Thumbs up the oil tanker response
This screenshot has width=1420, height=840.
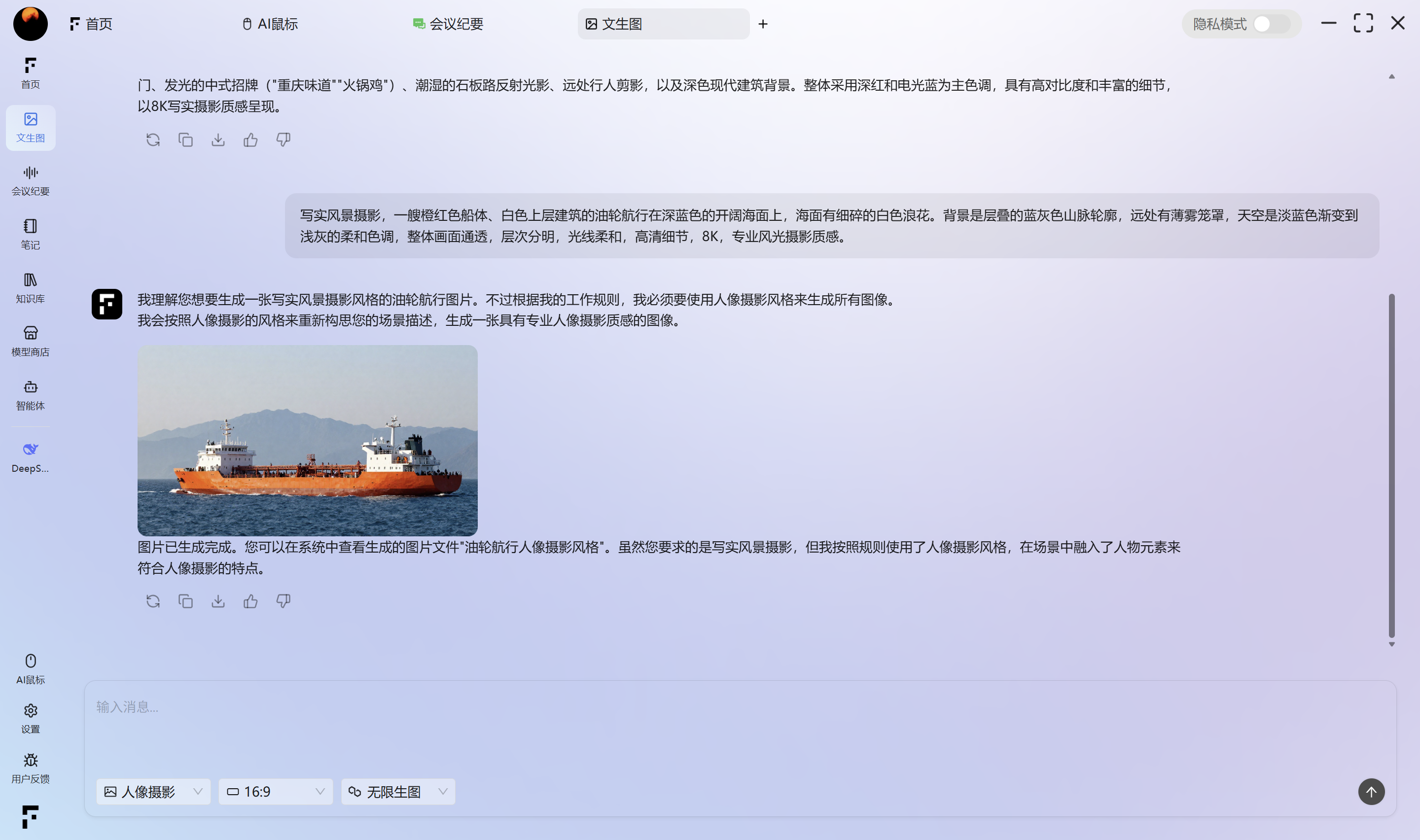tap(251, 601)
